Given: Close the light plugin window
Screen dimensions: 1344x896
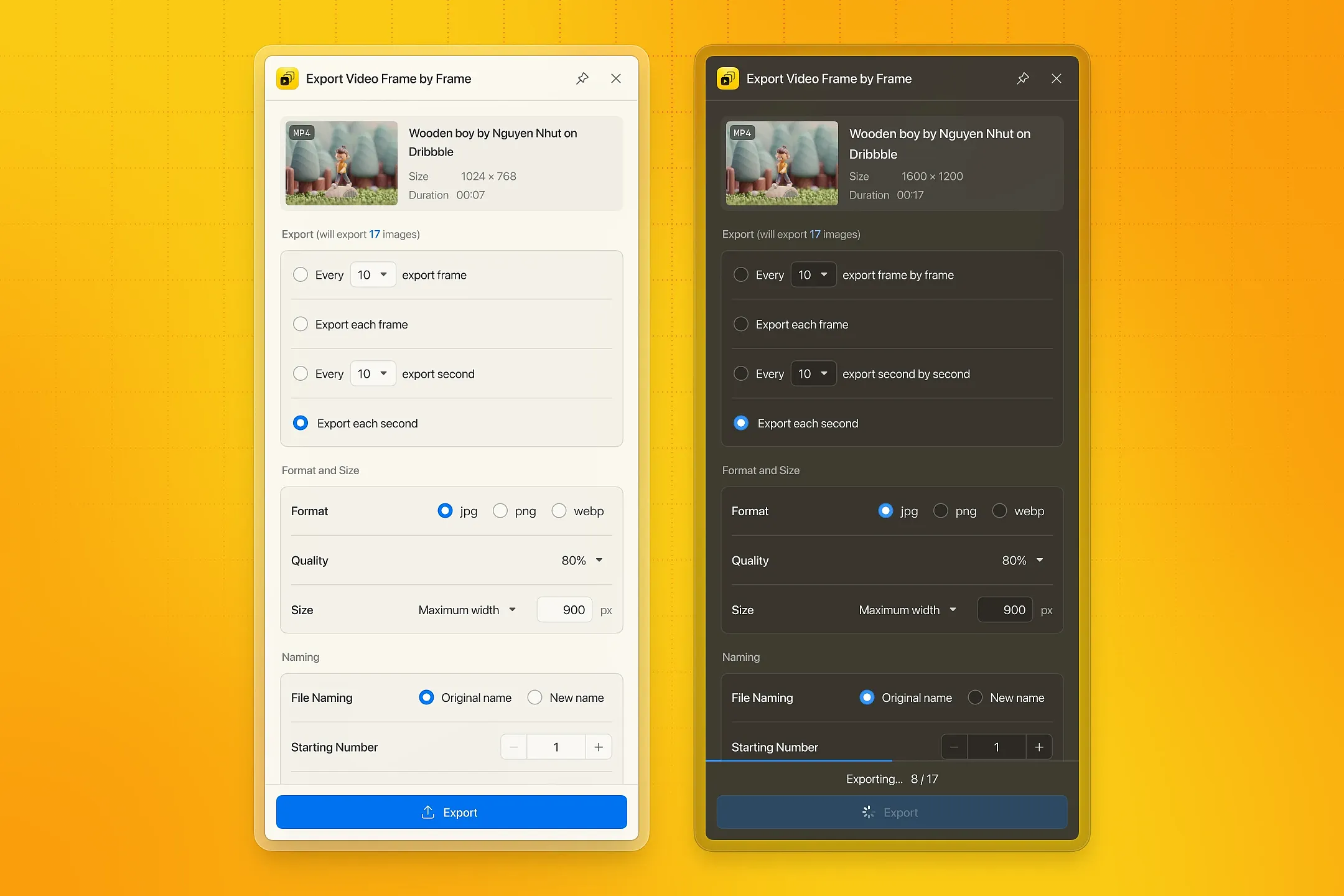Looking at the screenshot, I should pyautogui.click(x=616, y=78).
